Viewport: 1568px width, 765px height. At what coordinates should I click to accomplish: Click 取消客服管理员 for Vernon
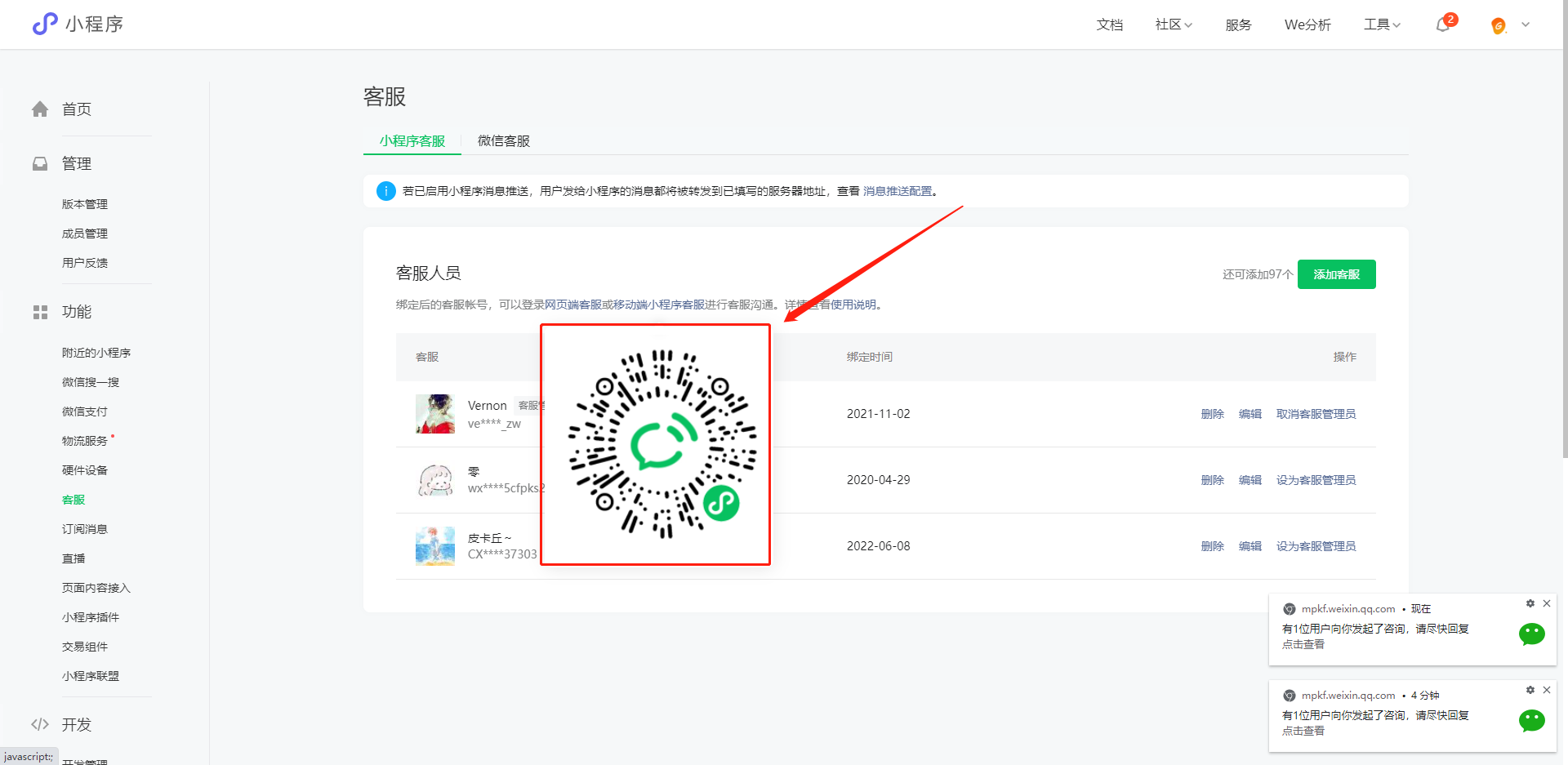tap(1316, 414)
